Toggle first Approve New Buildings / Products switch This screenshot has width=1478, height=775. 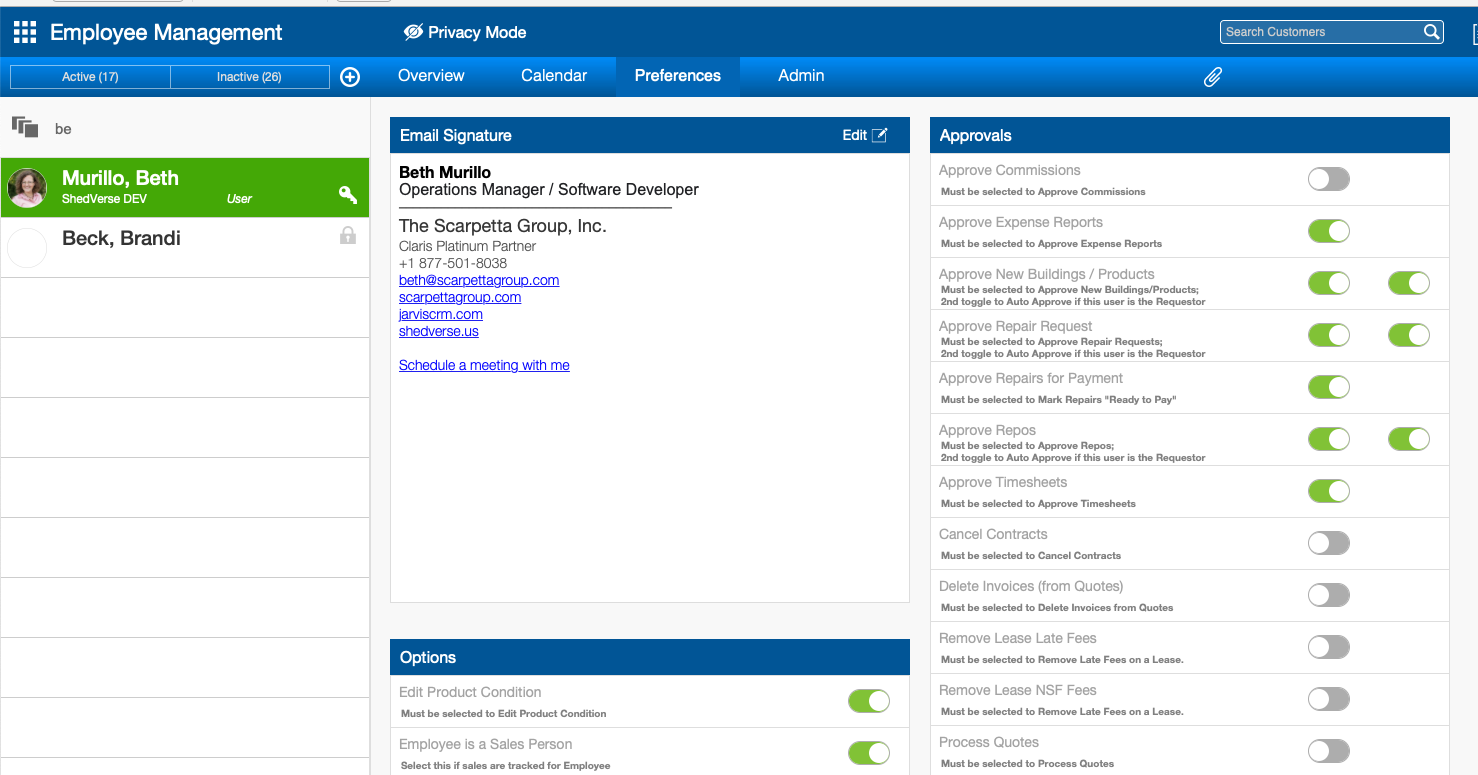(1329, 283)
